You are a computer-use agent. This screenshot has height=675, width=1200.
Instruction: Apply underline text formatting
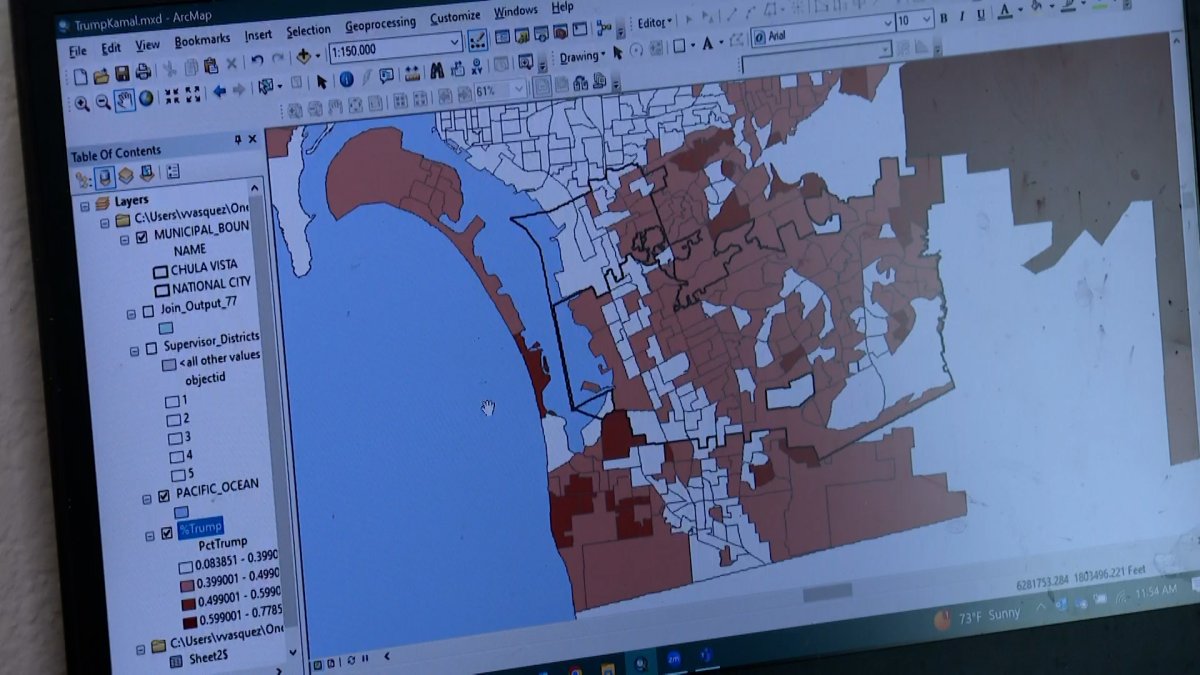(x=981, y=16)
